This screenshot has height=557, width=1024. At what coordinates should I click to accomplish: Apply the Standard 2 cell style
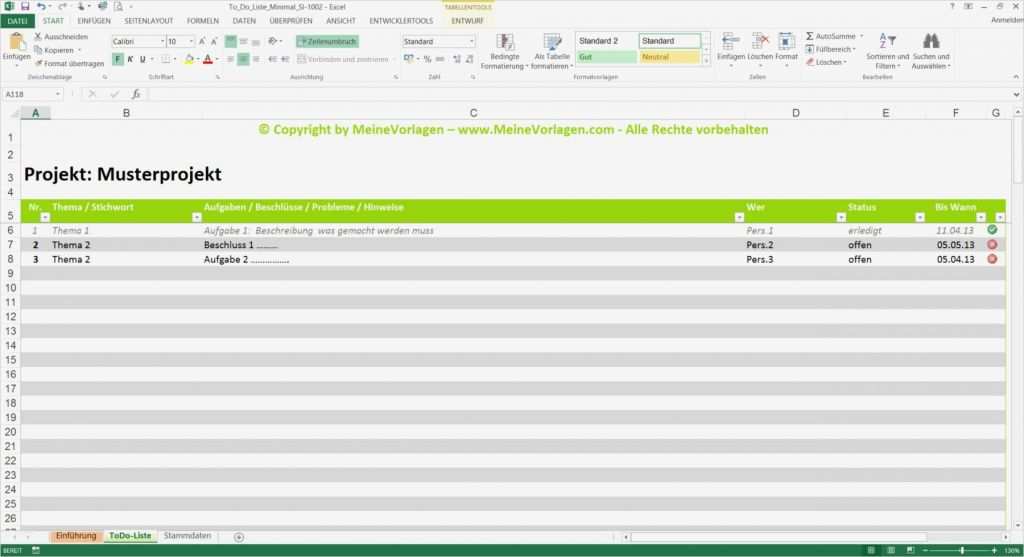coord(606,40)
